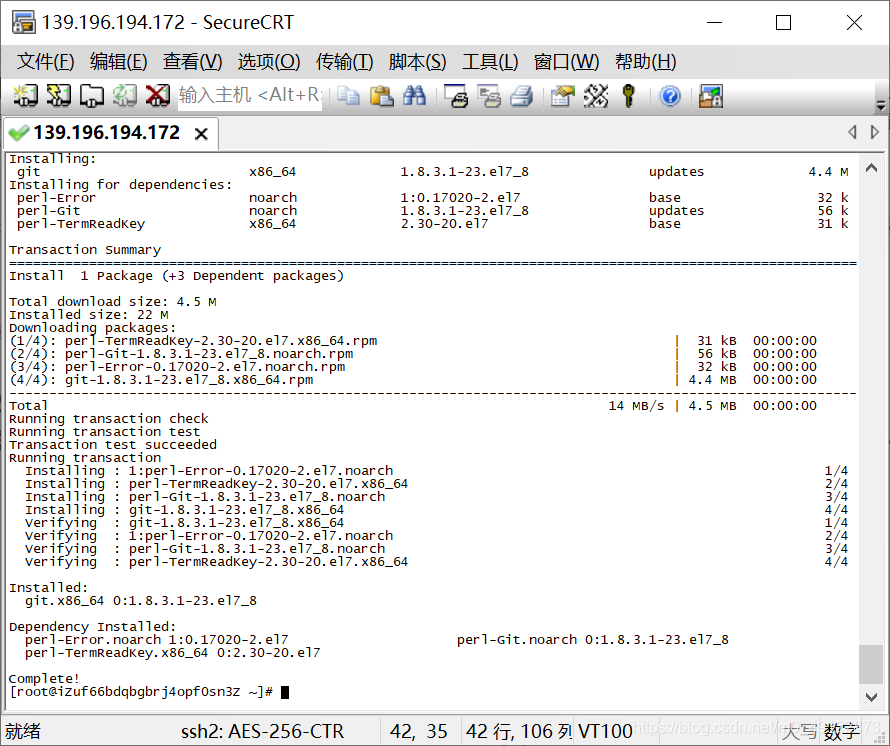Click the Public Key Assistant key icon
The image size is (890, 746).
(x=628, y=95)
